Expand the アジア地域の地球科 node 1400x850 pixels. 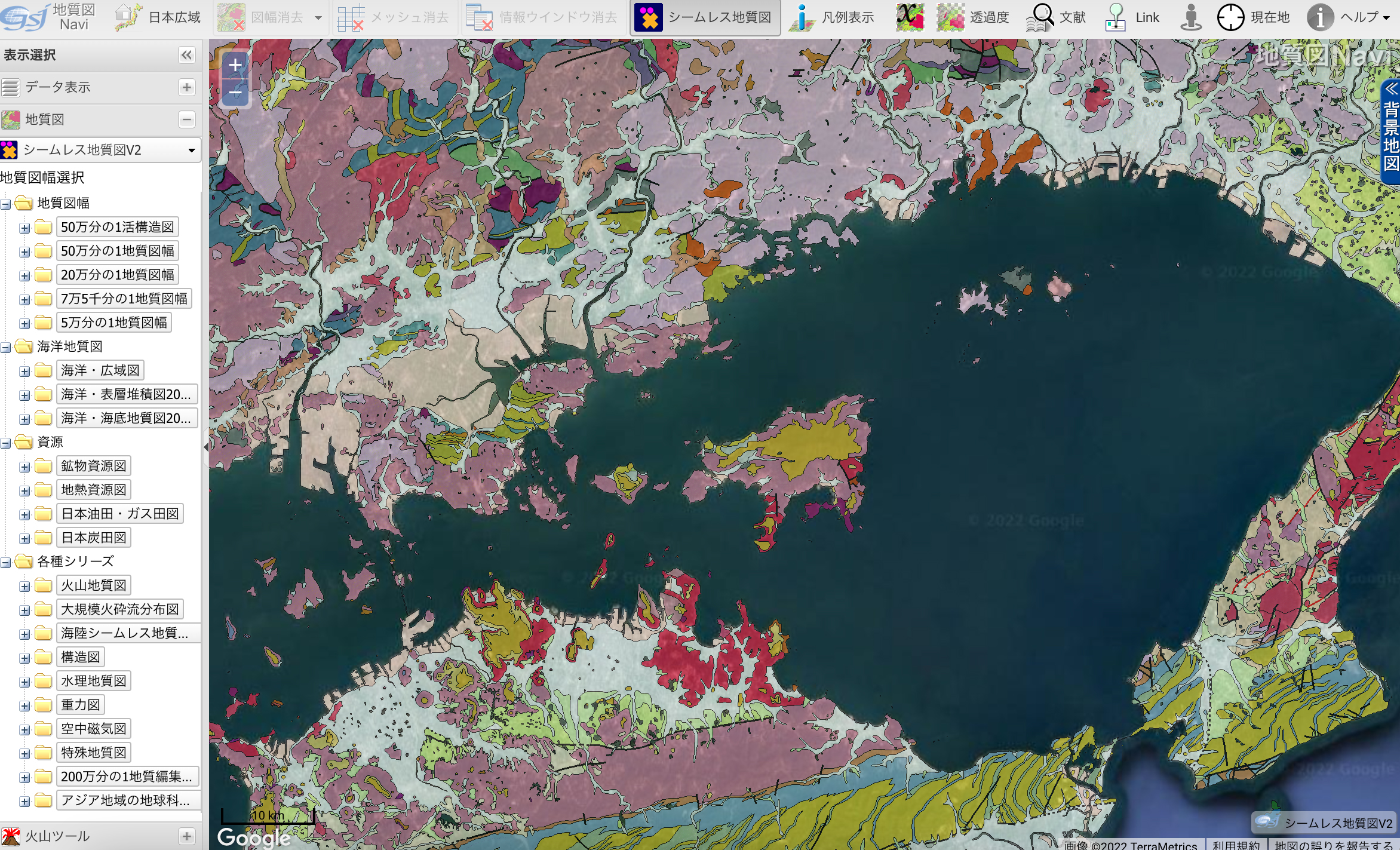pos(24,801)
